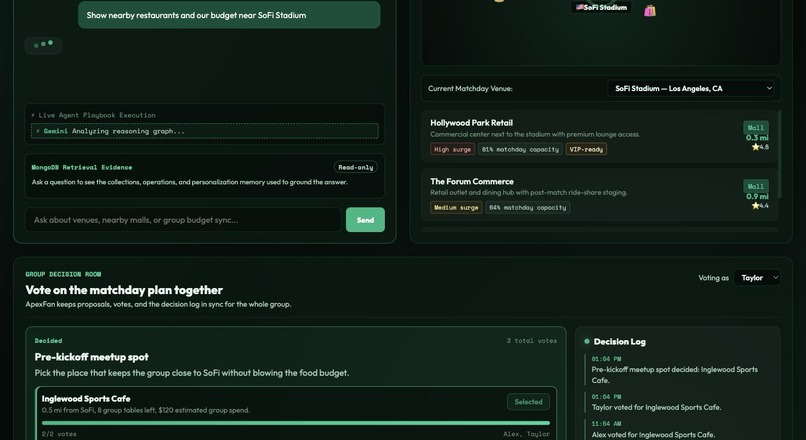Click the venue list scrollbar
806x440 pixels.
coord(779,154)
